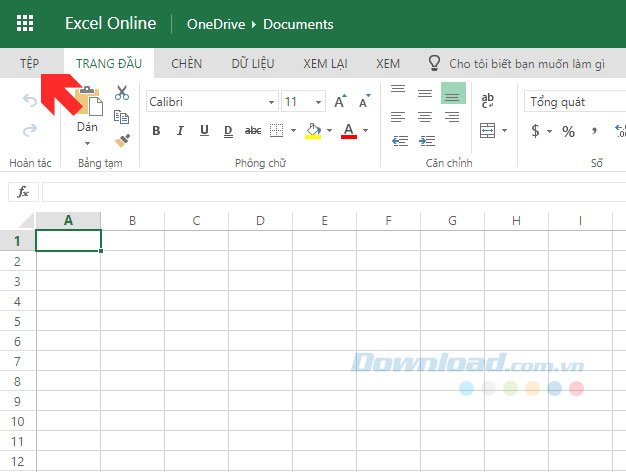Viewport: 626px width, 472px height.
Task: Click the Tell Me search box
Action: [x=527, y=63]
